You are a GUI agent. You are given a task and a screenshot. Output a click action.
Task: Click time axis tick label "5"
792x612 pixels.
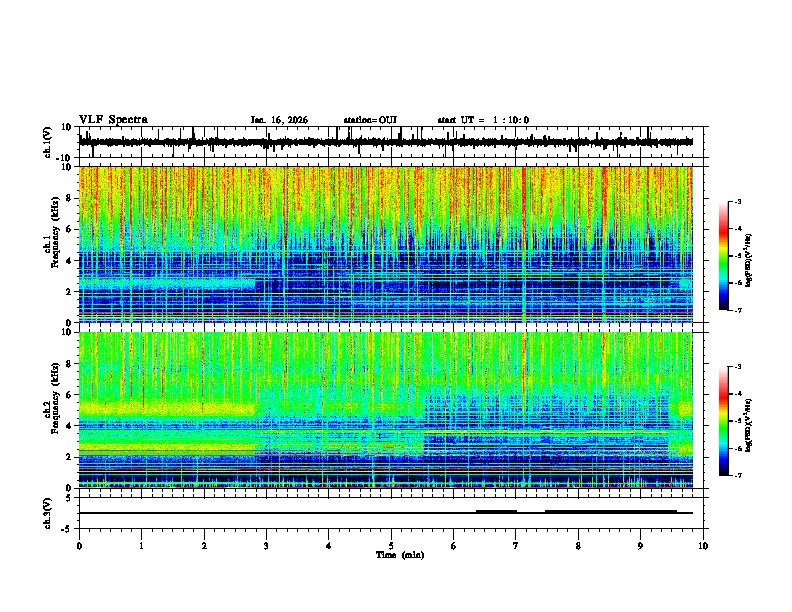(391, 546)
